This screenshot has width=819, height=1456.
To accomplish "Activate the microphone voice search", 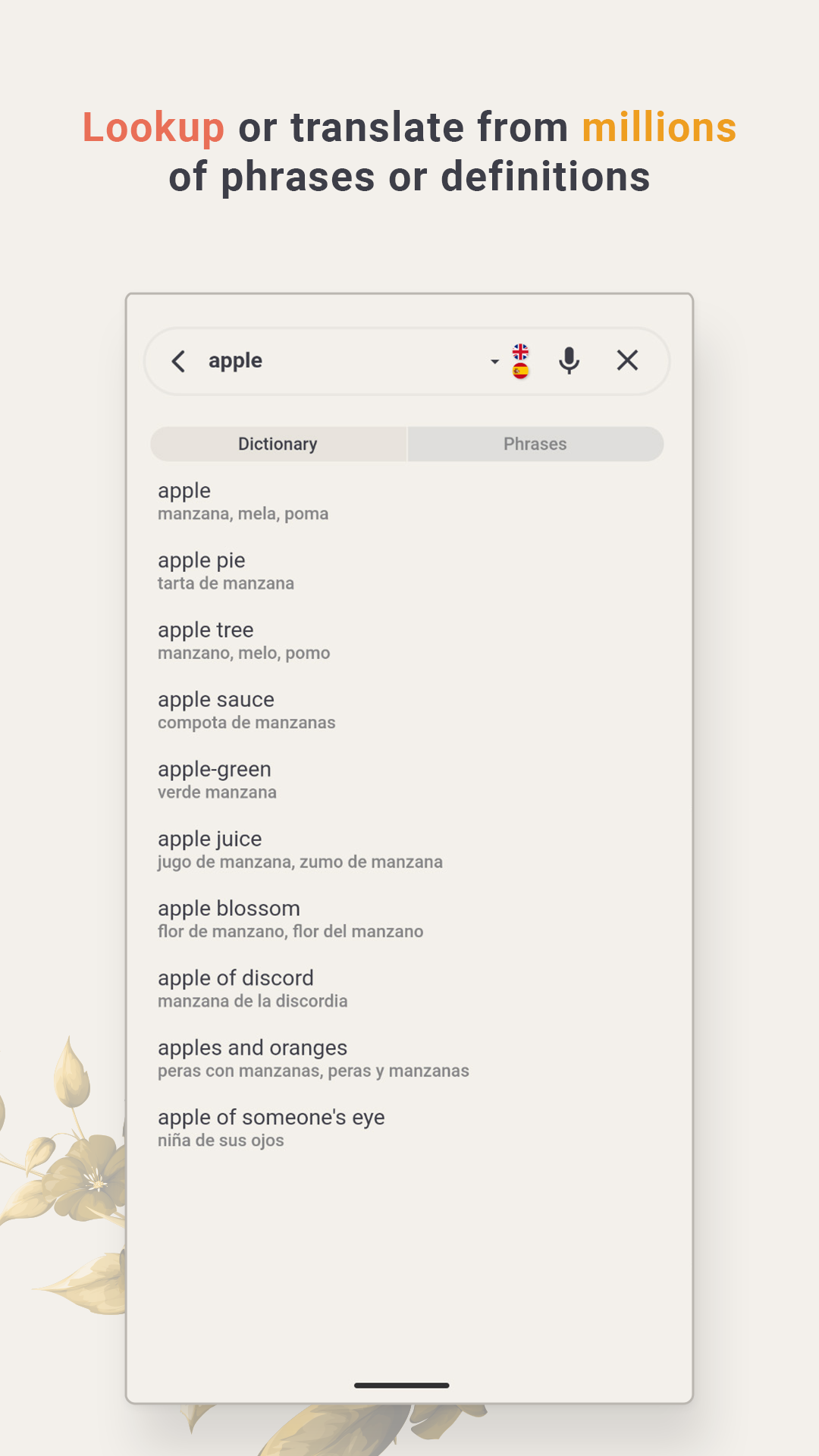I will 569,361.
